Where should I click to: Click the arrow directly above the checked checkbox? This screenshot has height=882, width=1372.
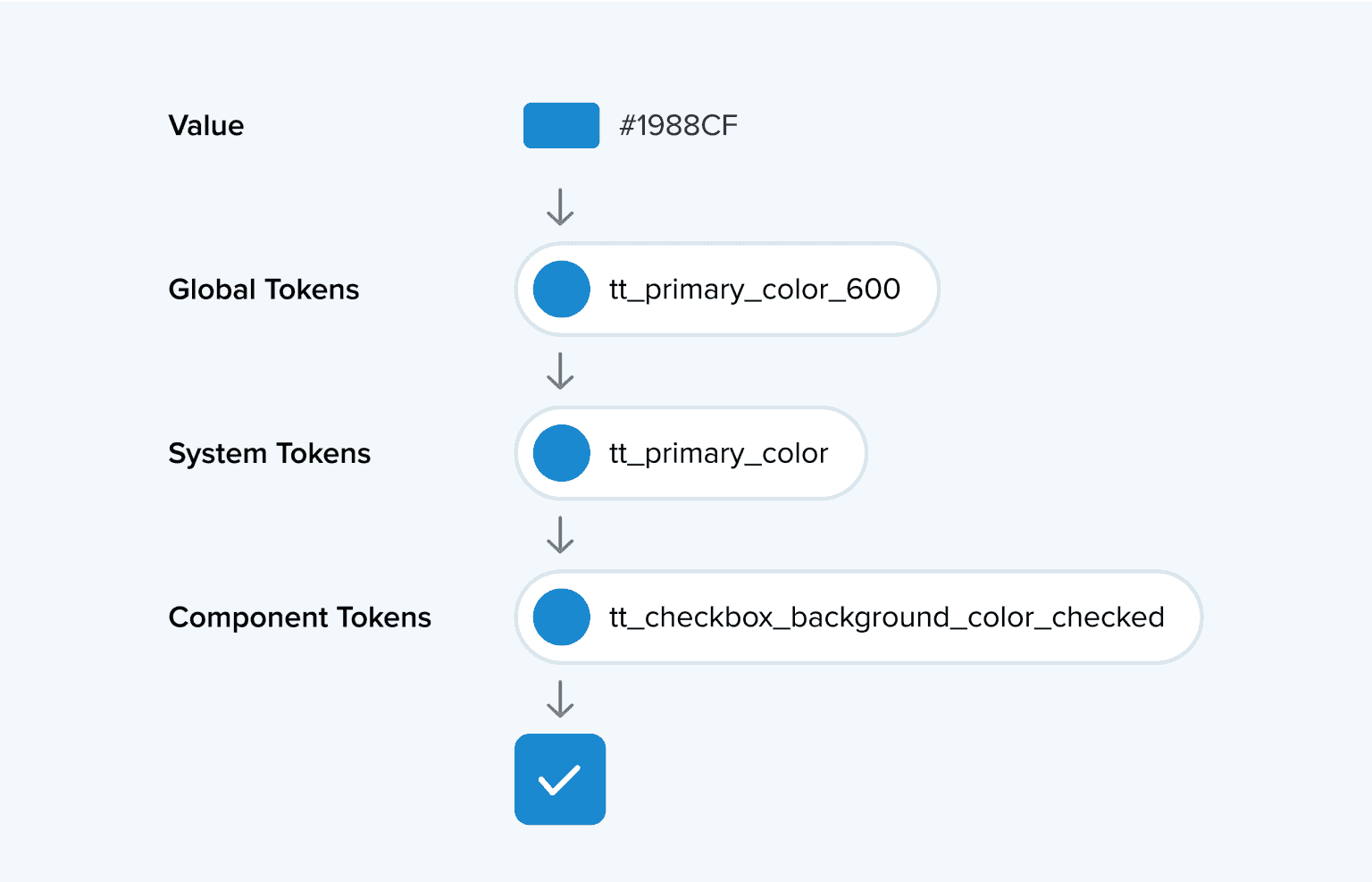(560, 699)
